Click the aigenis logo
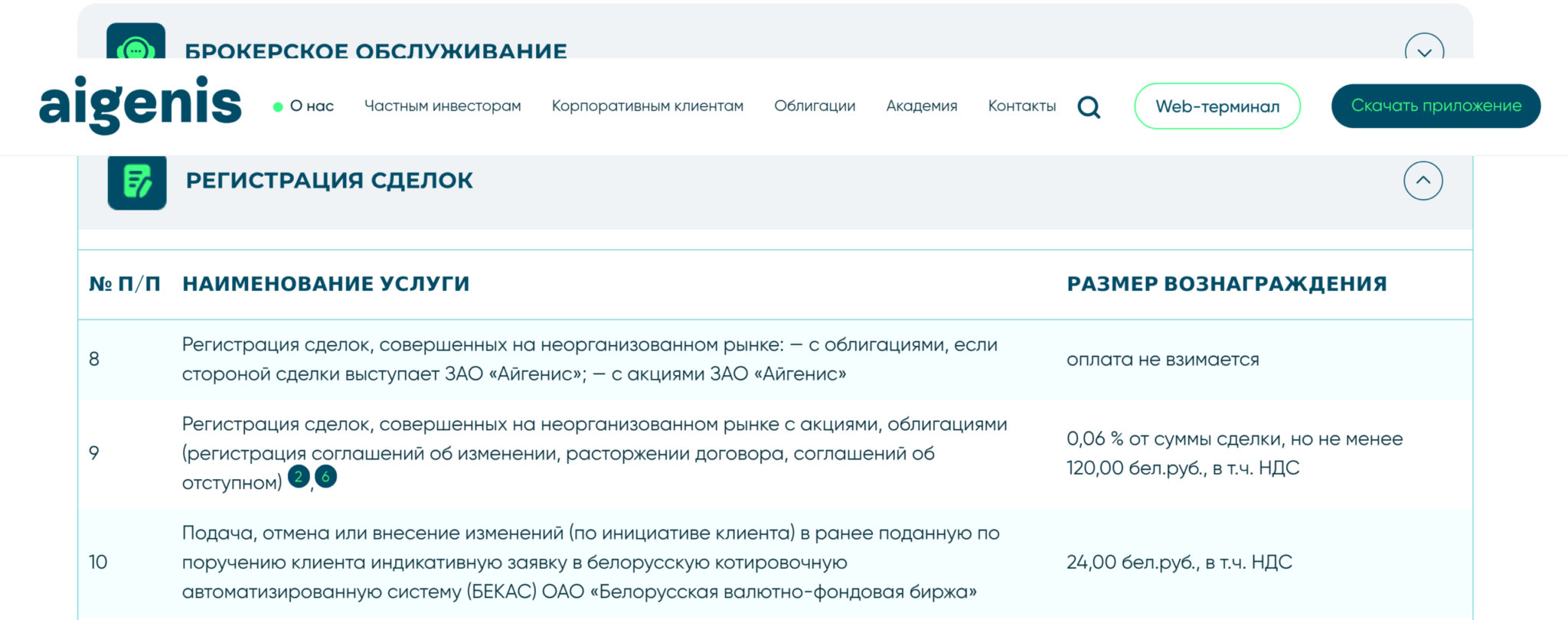The width and height of the screenshot is (1568, 620). click(140, 105)
